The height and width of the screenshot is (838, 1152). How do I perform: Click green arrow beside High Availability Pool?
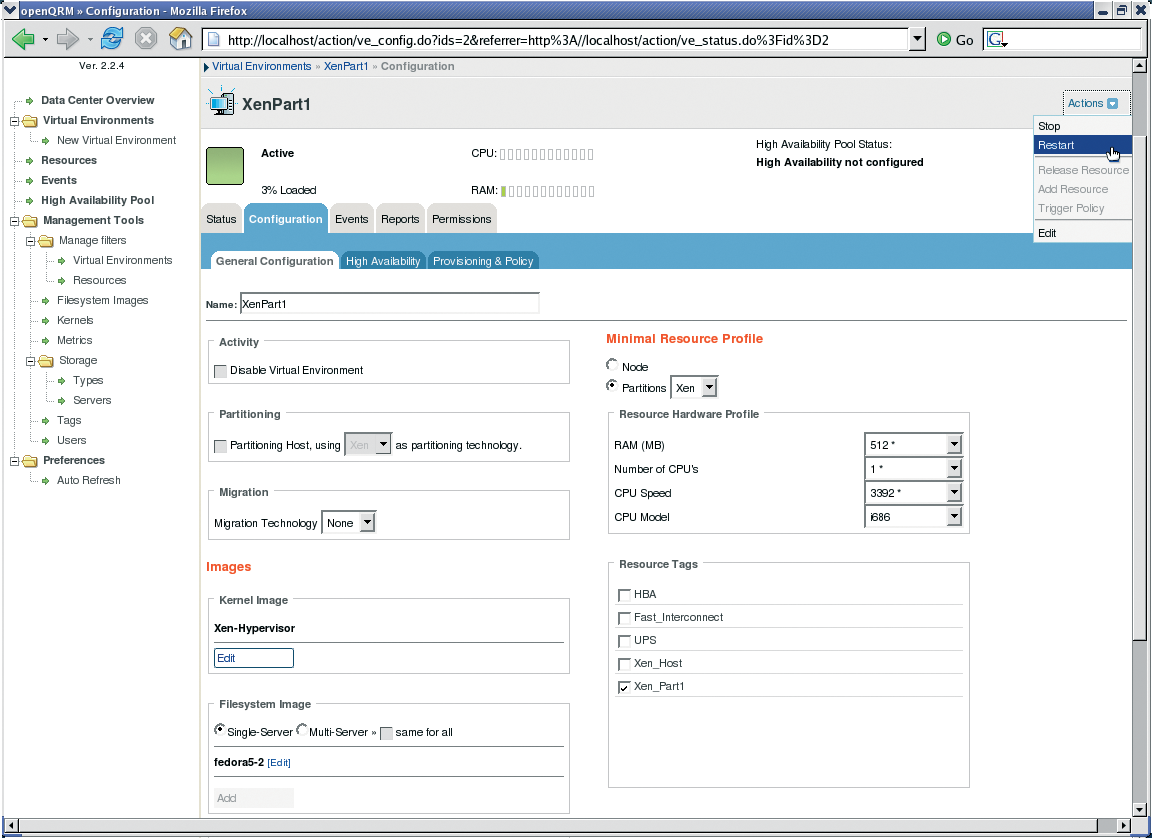click(29, 201)
